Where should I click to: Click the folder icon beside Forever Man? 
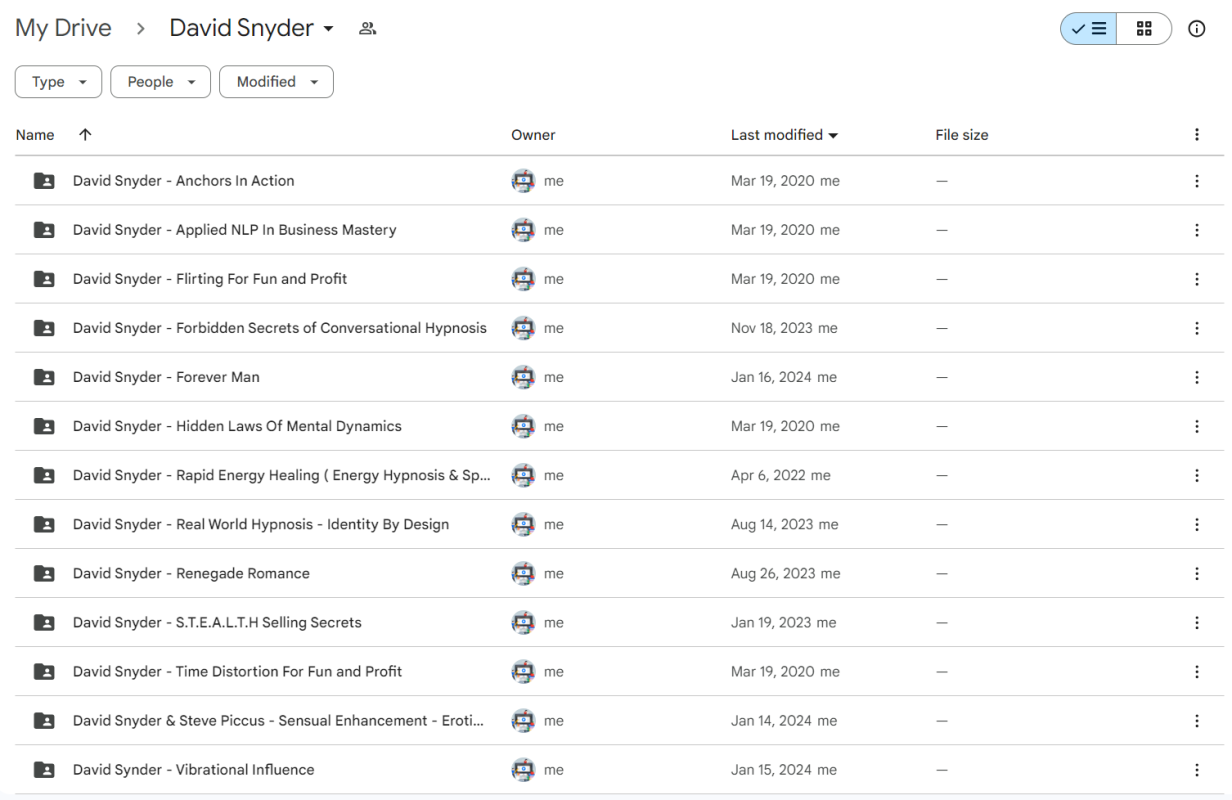[x=43, y=377]
